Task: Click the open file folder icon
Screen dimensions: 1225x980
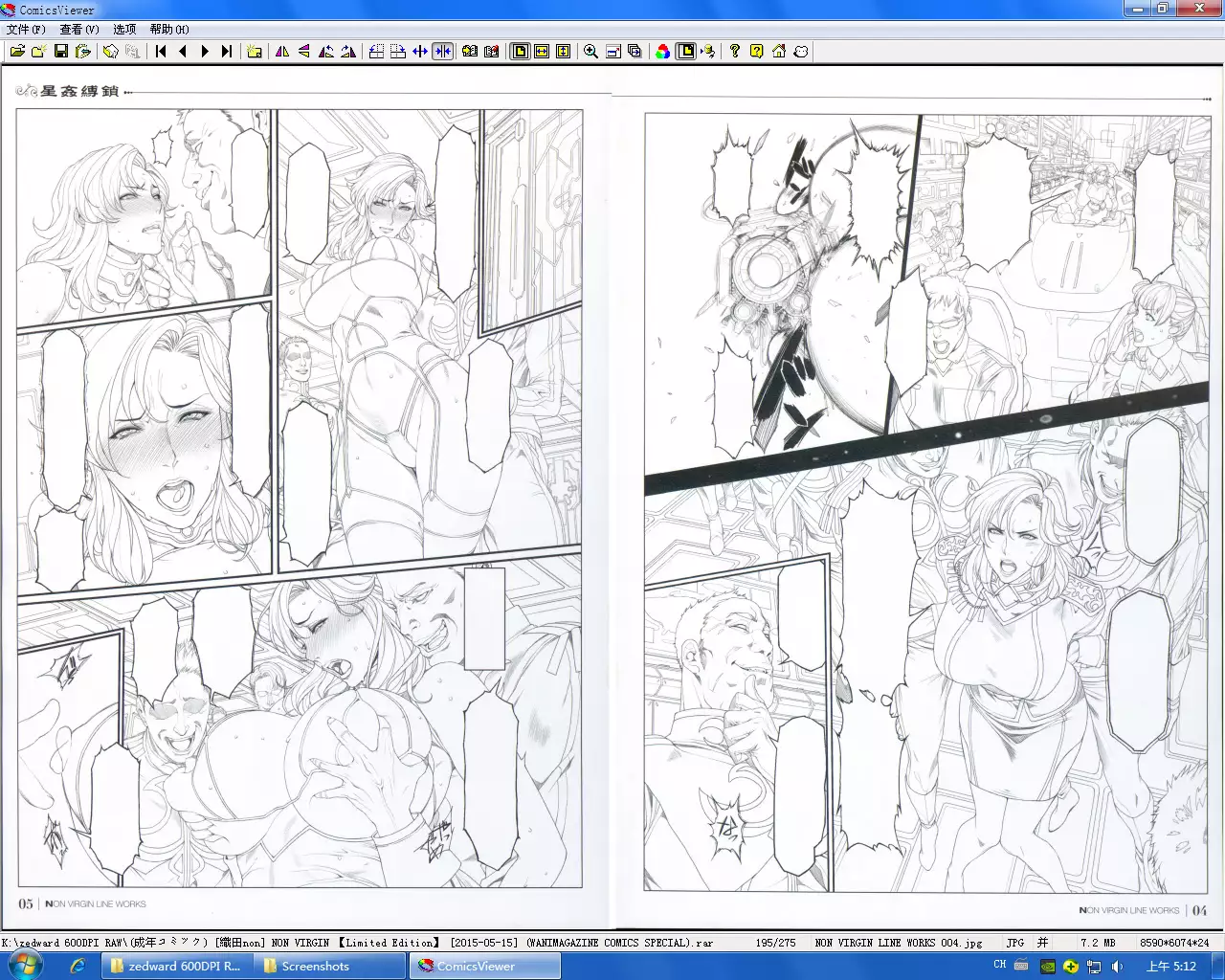Action: tap(17, 52)
